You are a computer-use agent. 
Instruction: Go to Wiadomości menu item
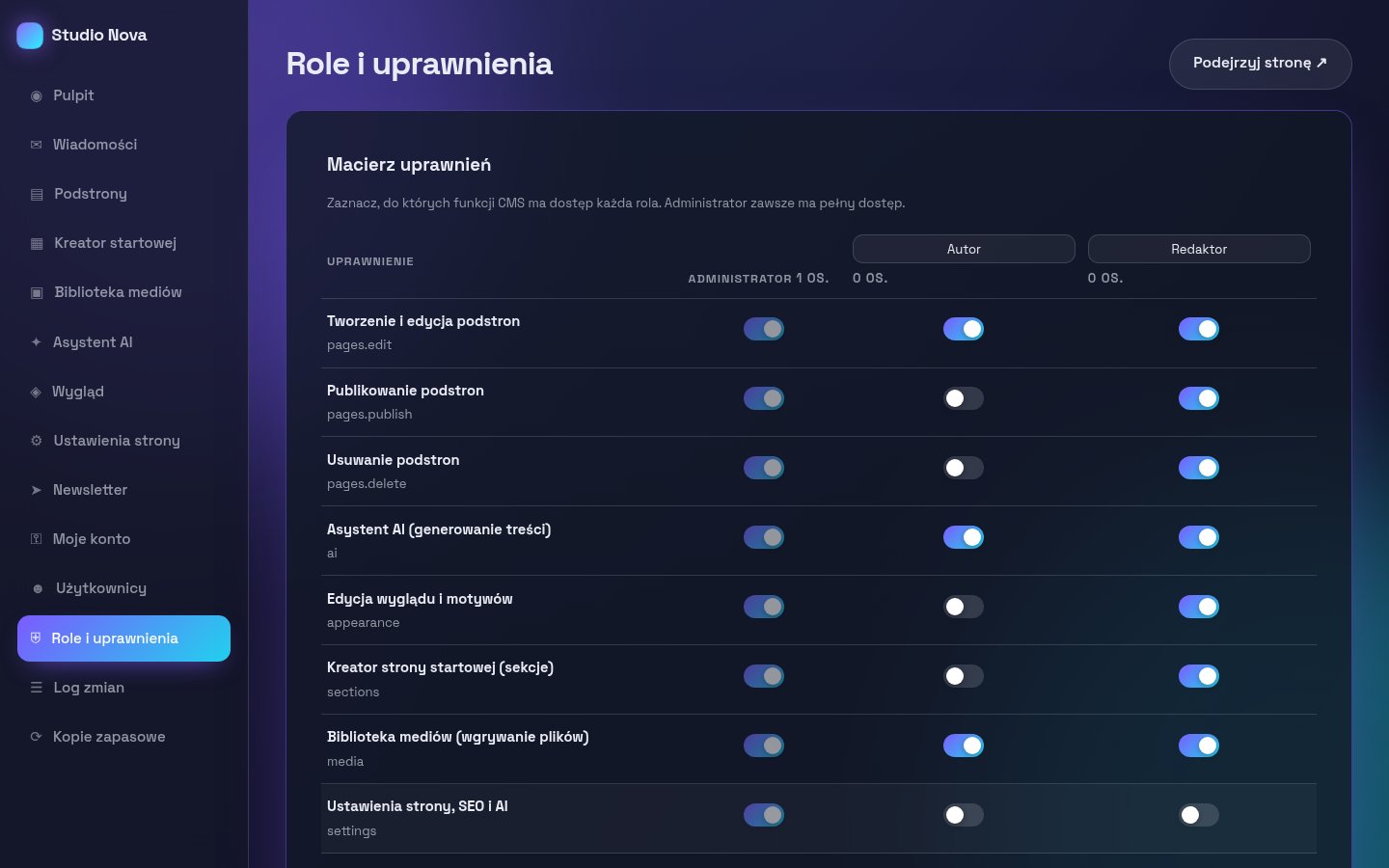coord(123,145)
